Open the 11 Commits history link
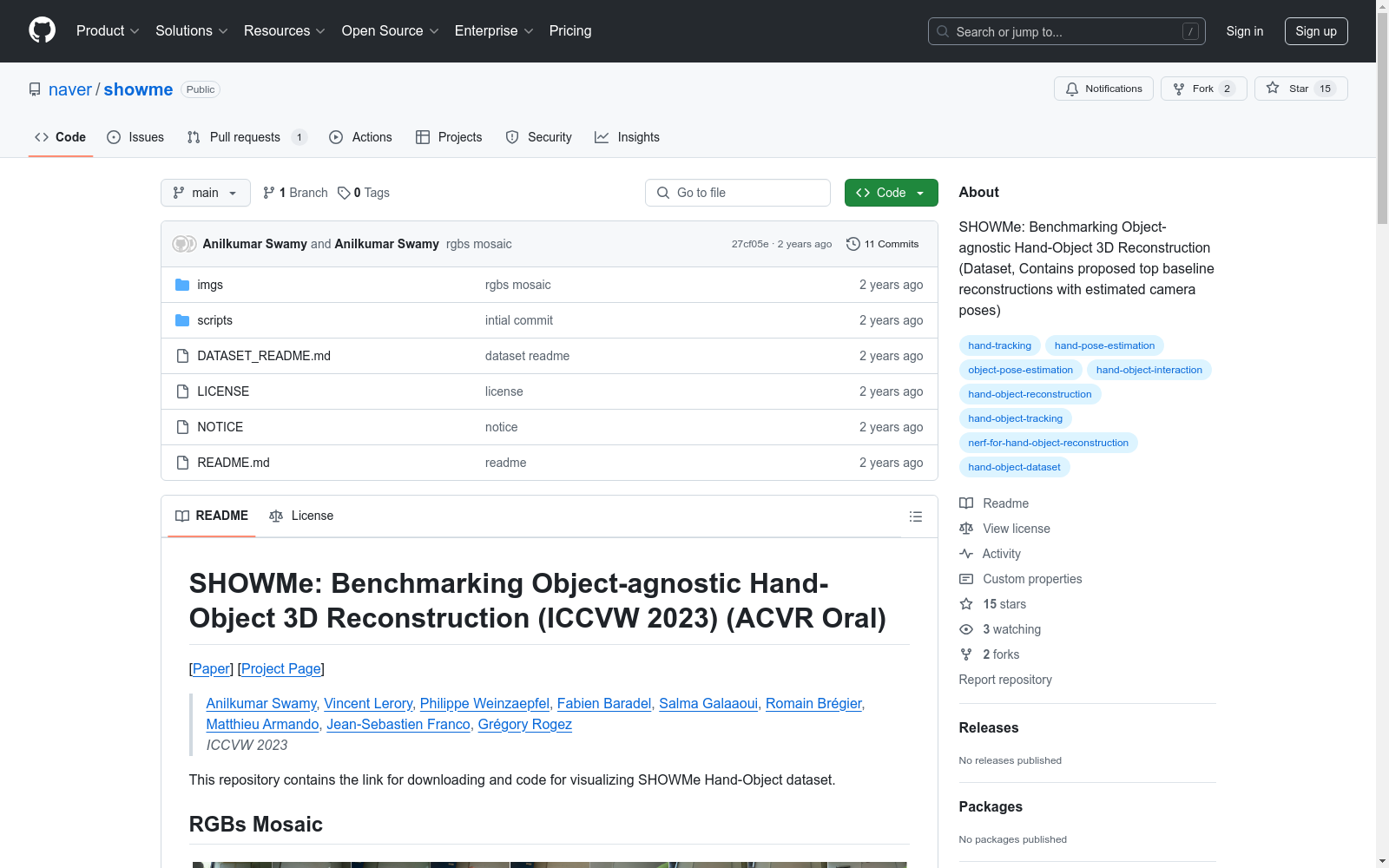Viewport: 1389px width, 868px height. 883,244
